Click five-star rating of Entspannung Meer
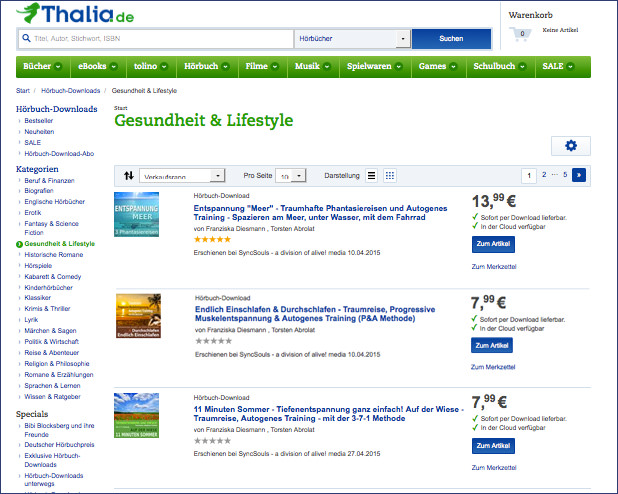The image size is (618, 494). 212,239
